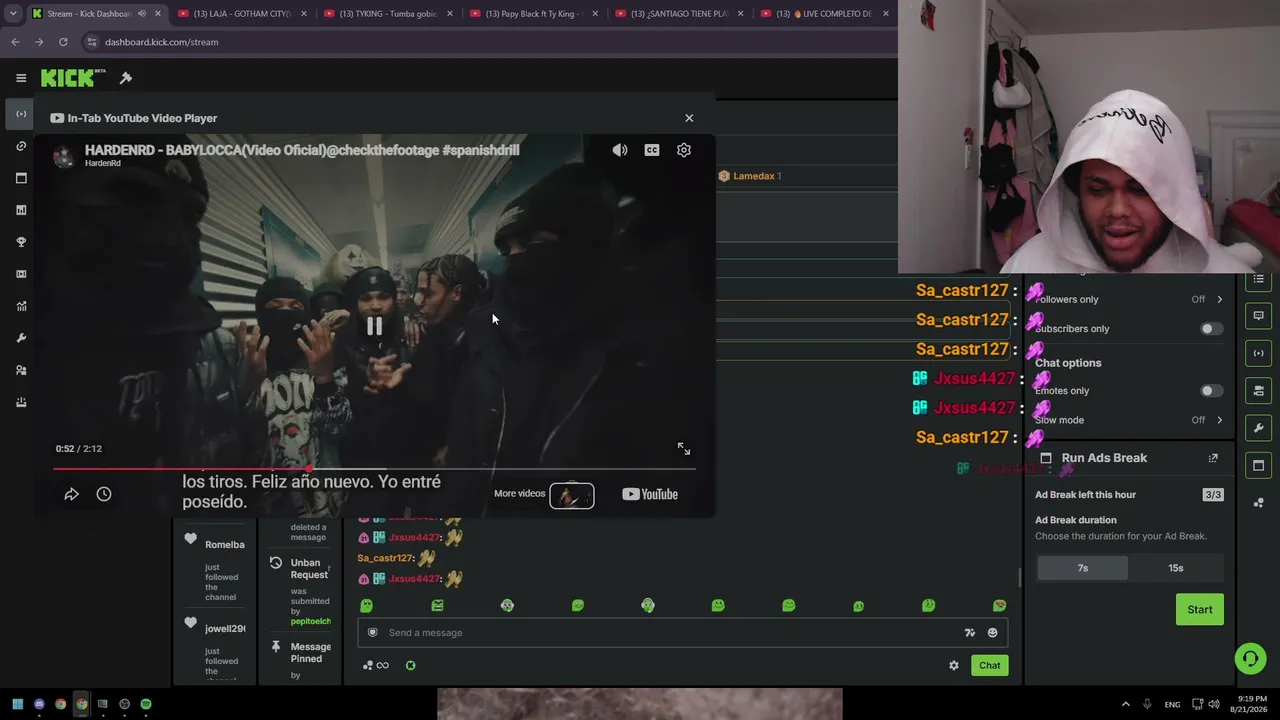Open the support headset chat bubble
The image size is (1280, 720).
pos(1250,658)
